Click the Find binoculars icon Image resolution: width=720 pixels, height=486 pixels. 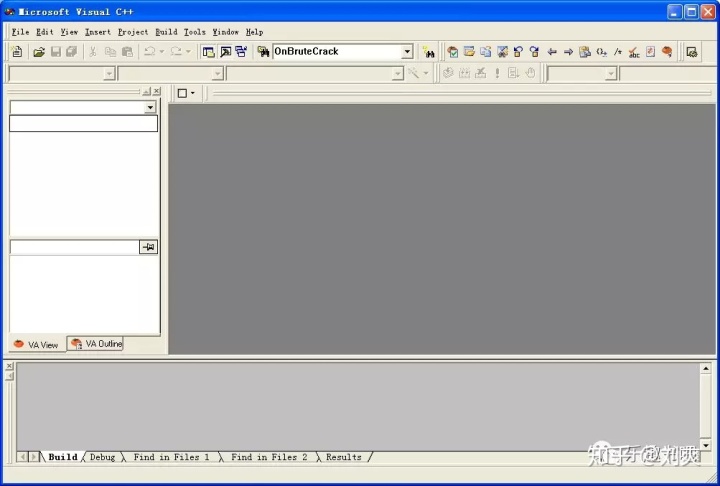coord(428,52)
